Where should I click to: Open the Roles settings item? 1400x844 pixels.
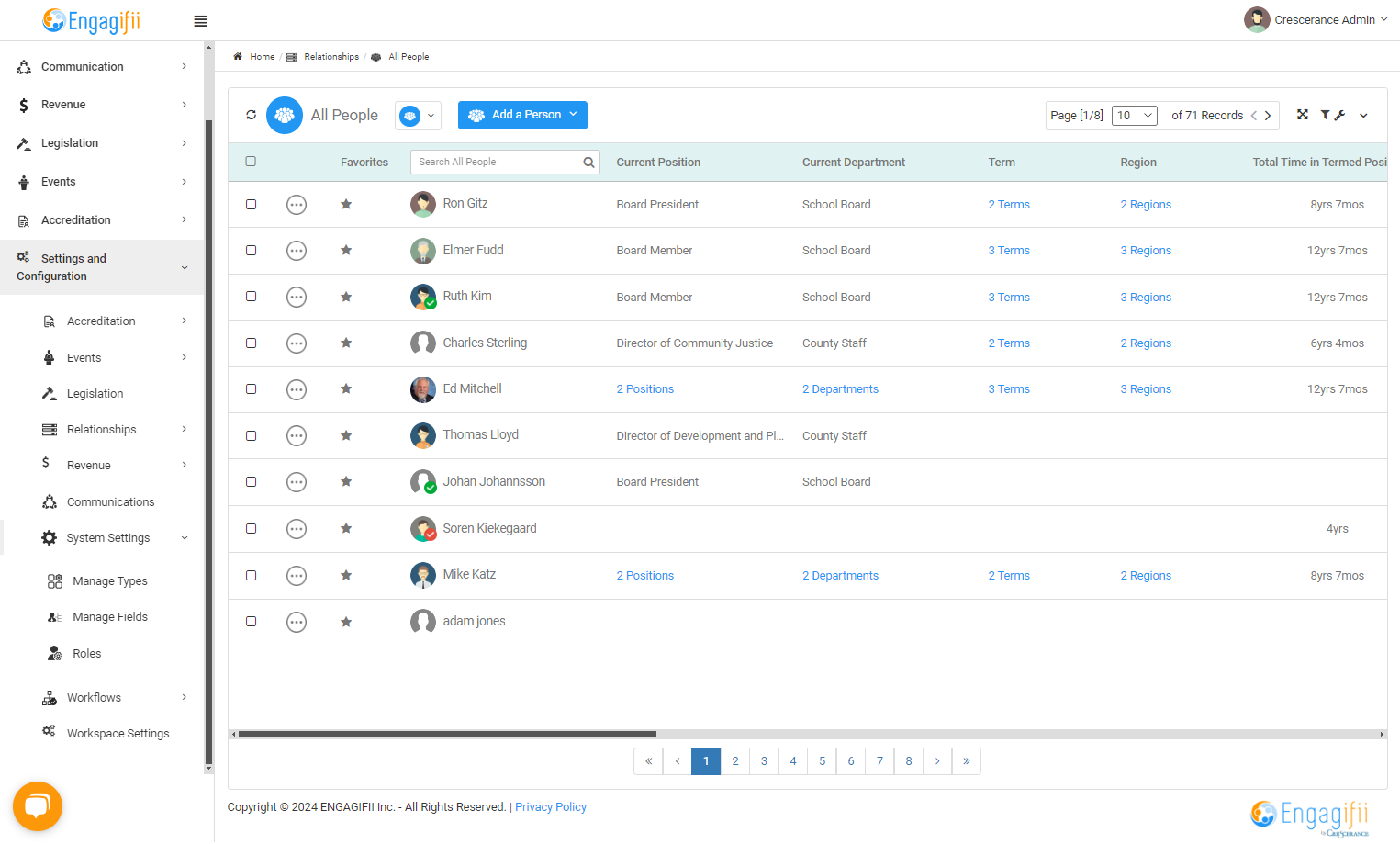(87, 654)
